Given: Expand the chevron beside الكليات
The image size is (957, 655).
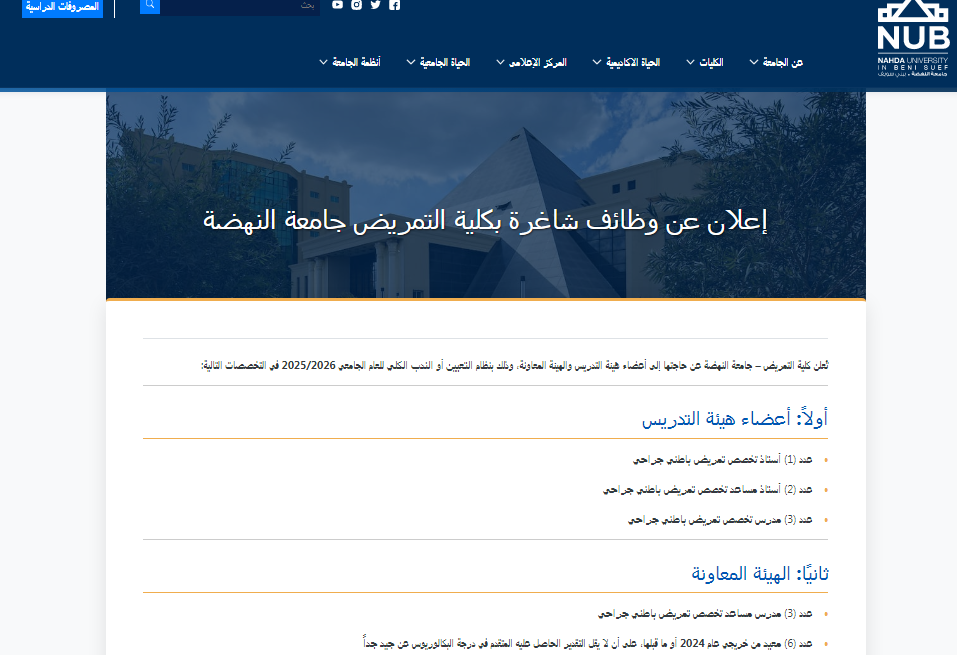Looking at the screenshot, I should coord(690,62).
